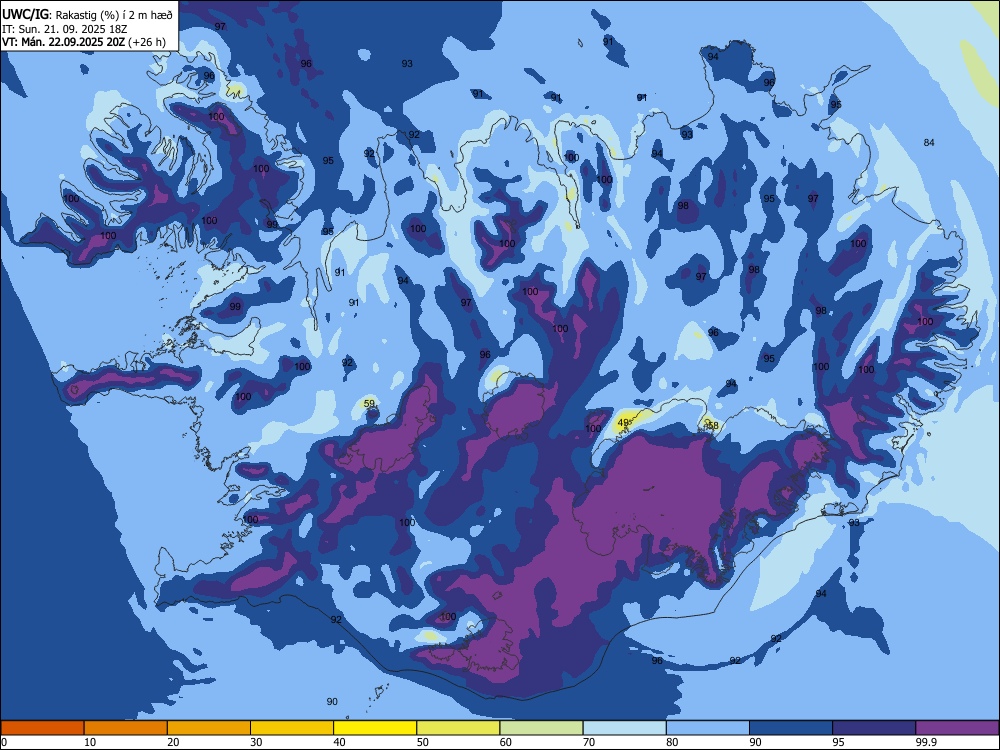The width and height of the screenshot is (1000, 750).
Task: Click the humidity value '84' on the map
Action: point(929,142)
